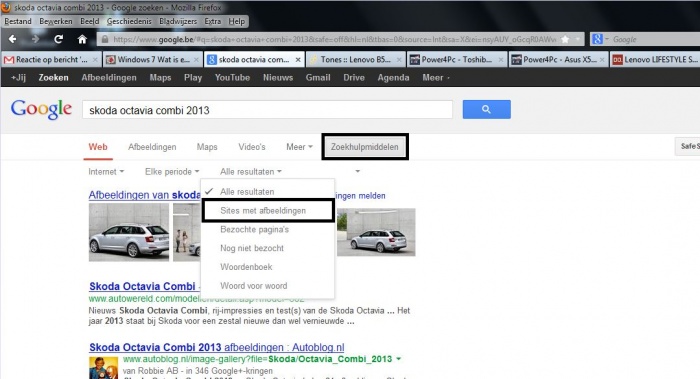Open Agenda from the Google bar
The width and height of the screenshot is (700, 379).
pyautogui.click(x=393, y=78)
